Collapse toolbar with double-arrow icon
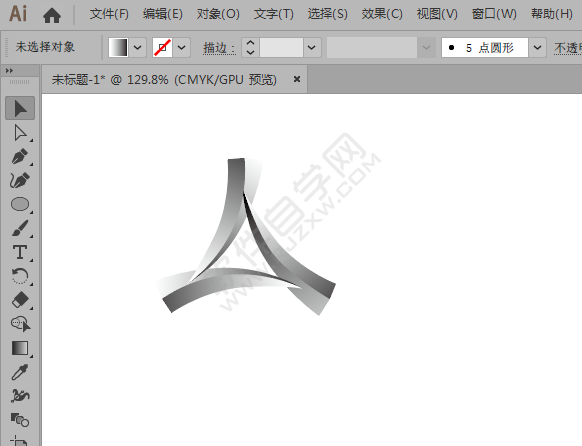Image resolution: width=582 pixels, height=446 pixels. (9, 70)
